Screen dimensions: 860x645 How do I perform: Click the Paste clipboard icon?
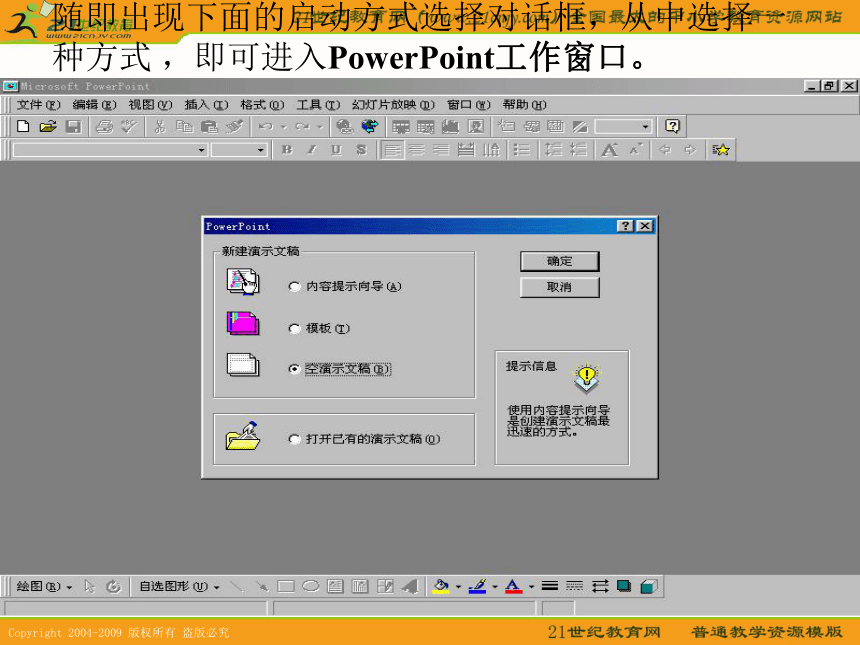pos(209,127)
